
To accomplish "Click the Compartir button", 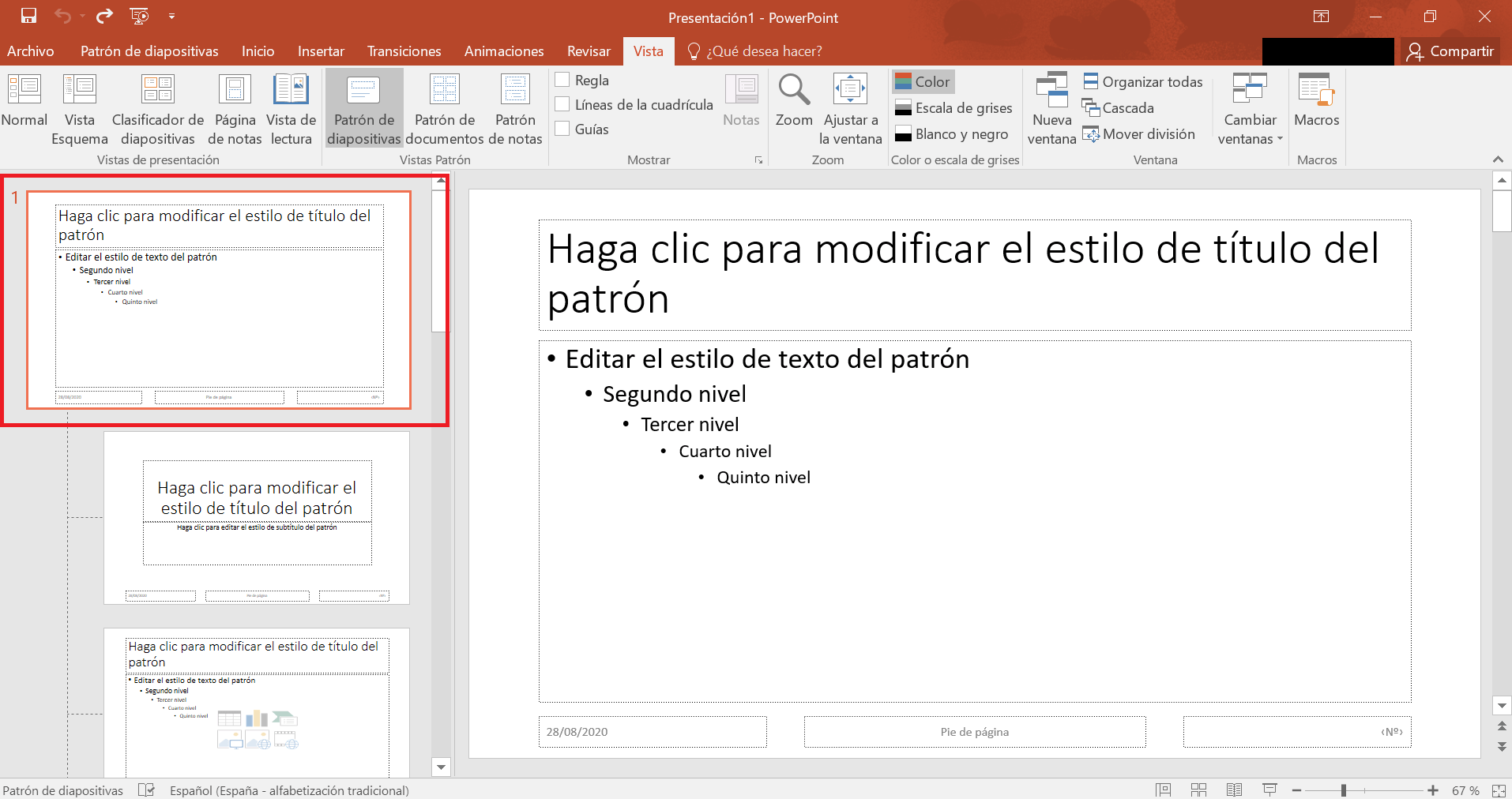I will 1451,51.
